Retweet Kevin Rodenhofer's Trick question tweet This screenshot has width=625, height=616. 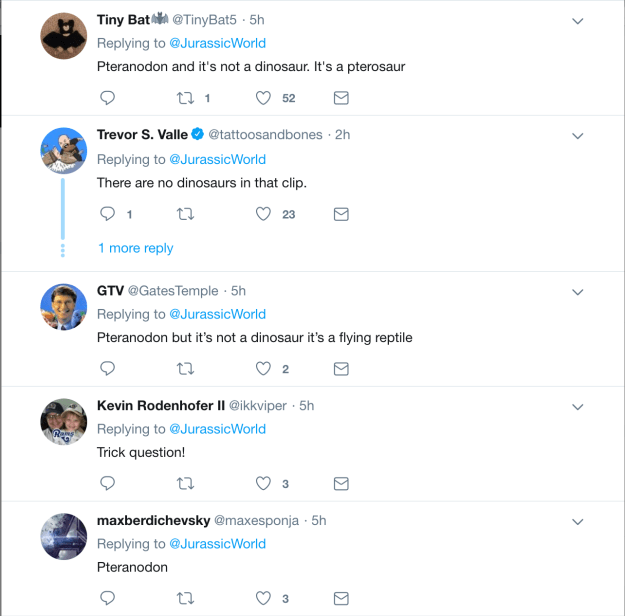[185, 484]
